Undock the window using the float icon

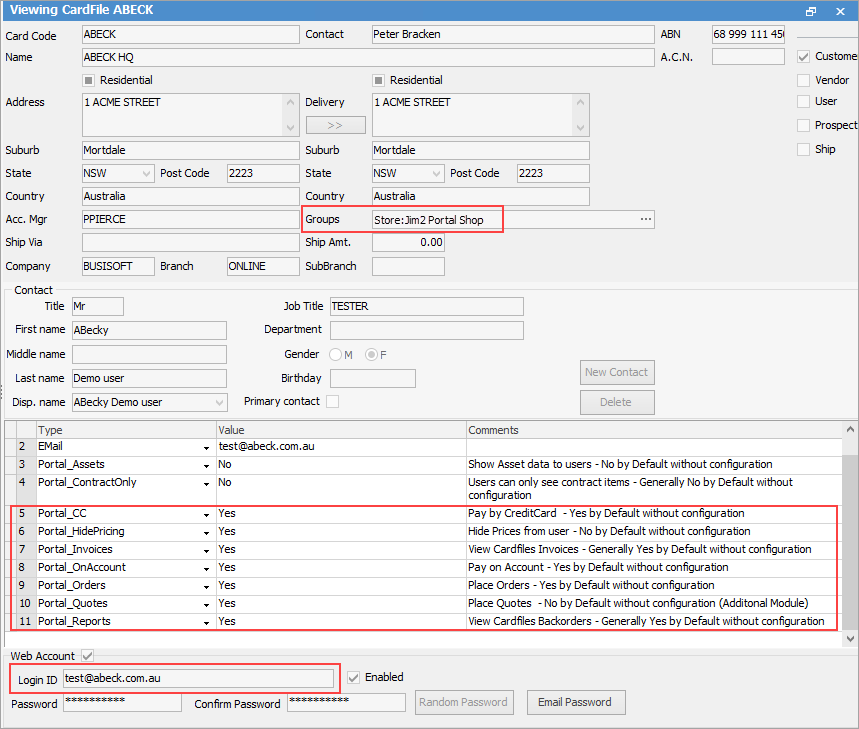(810, 10)
